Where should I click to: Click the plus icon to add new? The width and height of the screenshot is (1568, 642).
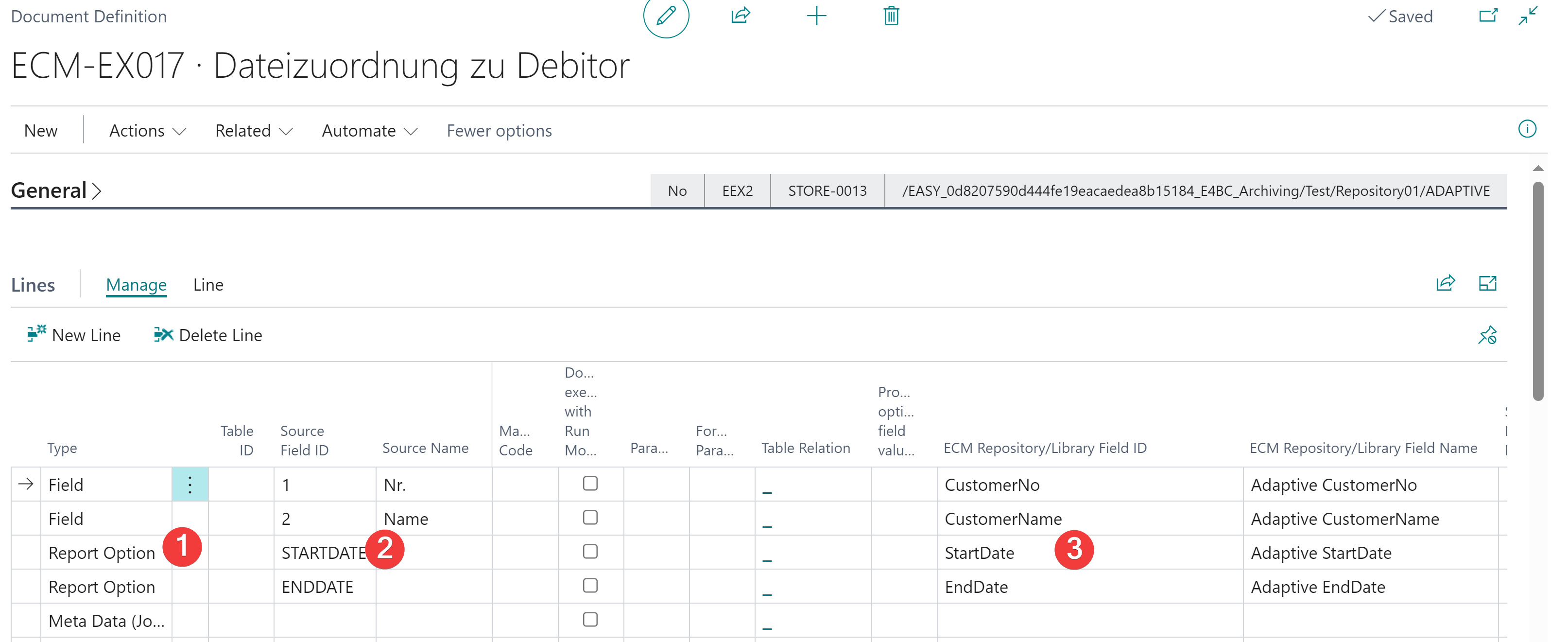[x=816, y=16]
